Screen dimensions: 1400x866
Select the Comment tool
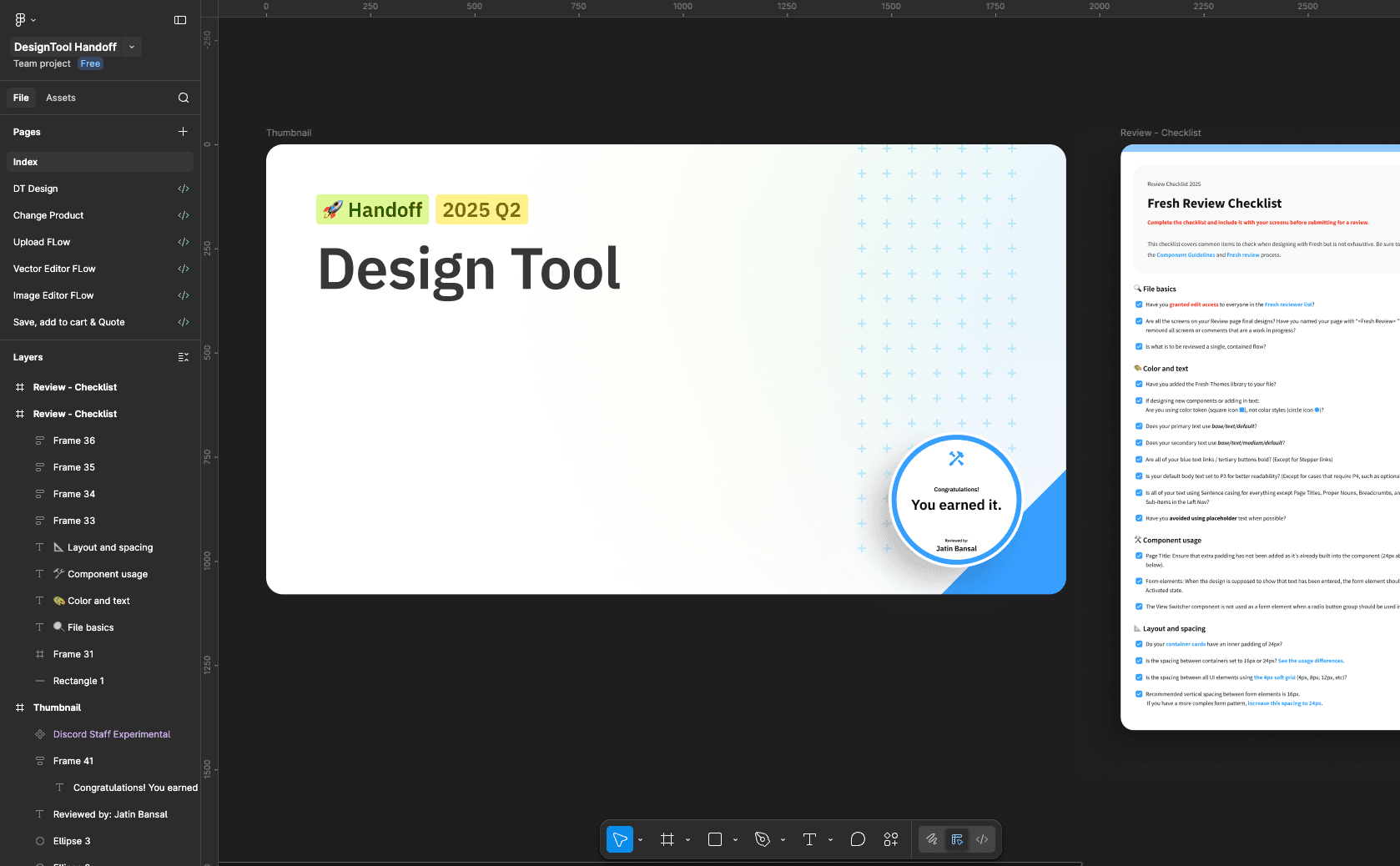click(858, 839)
